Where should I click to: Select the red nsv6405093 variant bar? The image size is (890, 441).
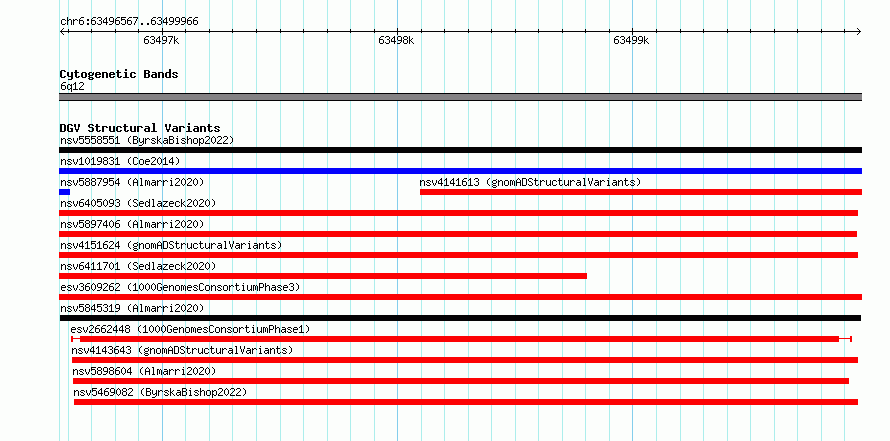[x=459, y=213]
